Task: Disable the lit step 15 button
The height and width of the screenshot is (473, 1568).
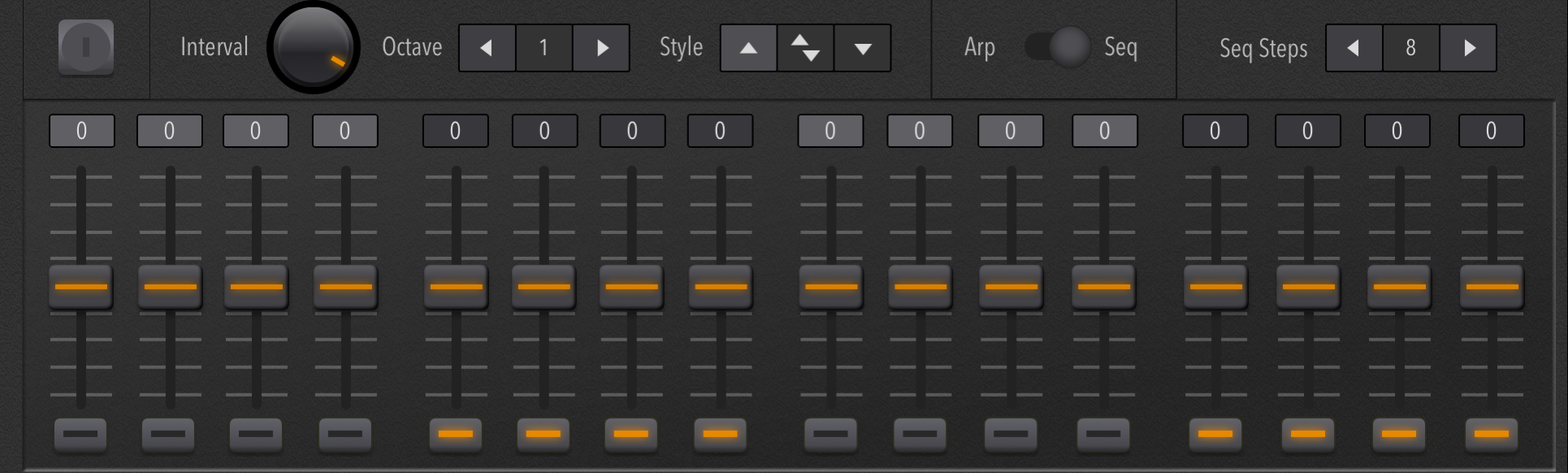Action: coord(1399,434)
